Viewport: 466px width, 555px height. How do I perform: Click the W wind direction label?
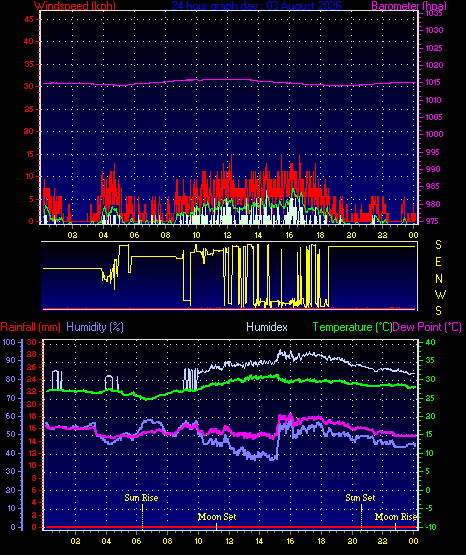440,294
